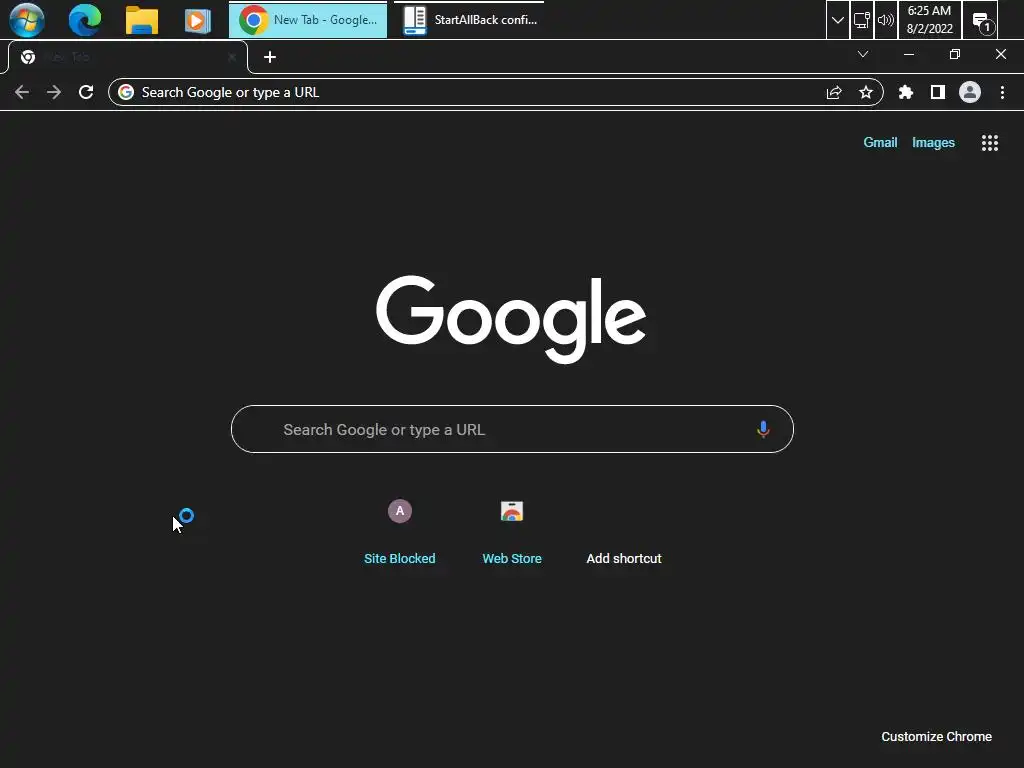
Task: Open the media player taskbar icon
Action: coord(197,20)
